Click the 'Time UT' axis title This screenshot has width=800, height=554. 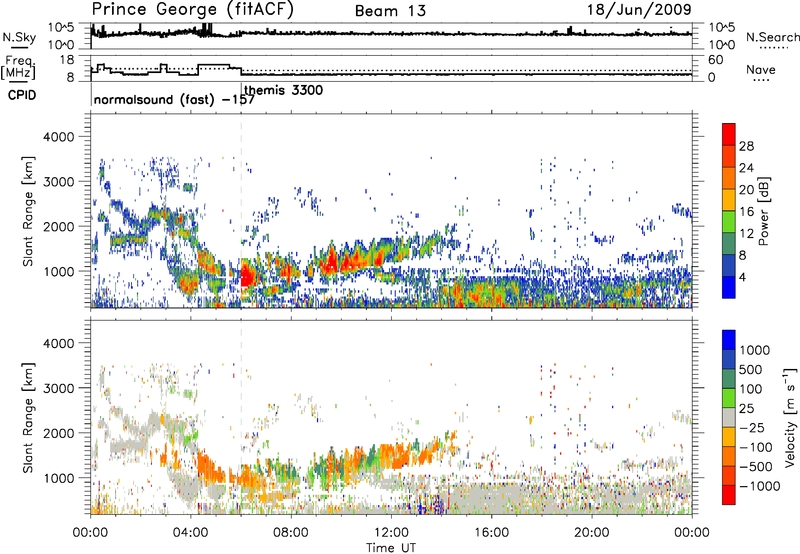click(391, 548)
